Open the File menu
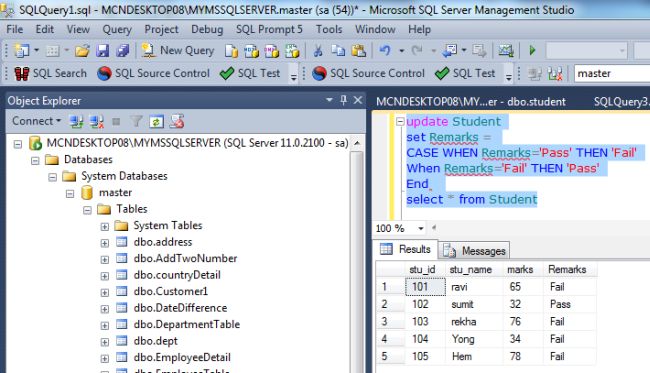The image size is (650, 373). [x=15, y=29]
